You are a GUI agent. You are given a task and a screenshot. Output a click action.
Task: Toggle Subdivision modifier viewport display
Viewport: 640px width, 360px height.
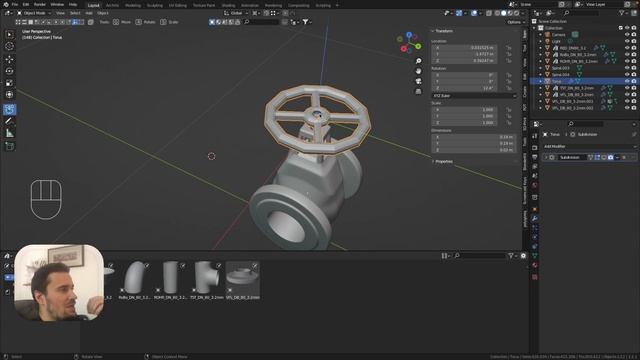(x=604, y=157)
